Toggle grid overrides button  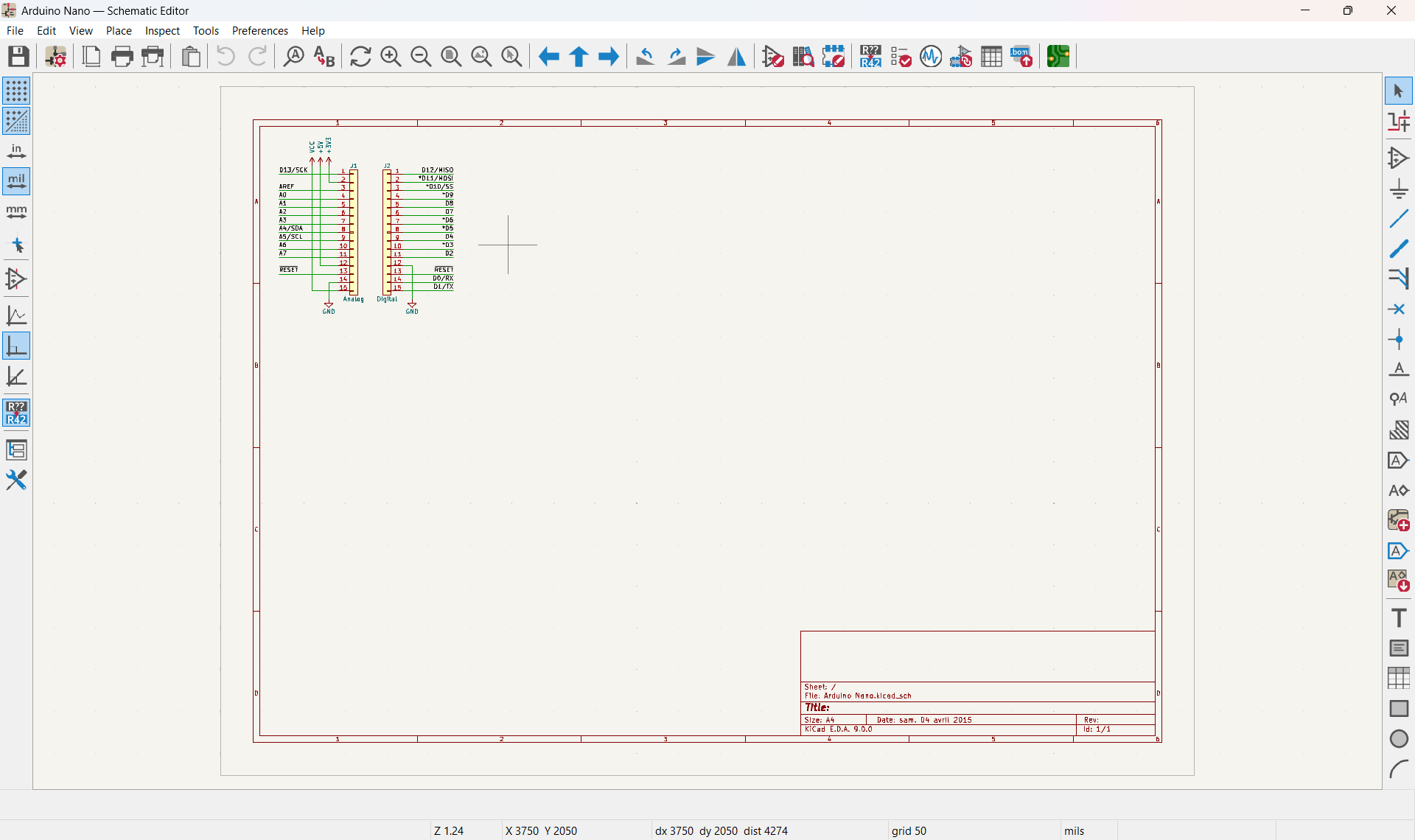(16, 121)
